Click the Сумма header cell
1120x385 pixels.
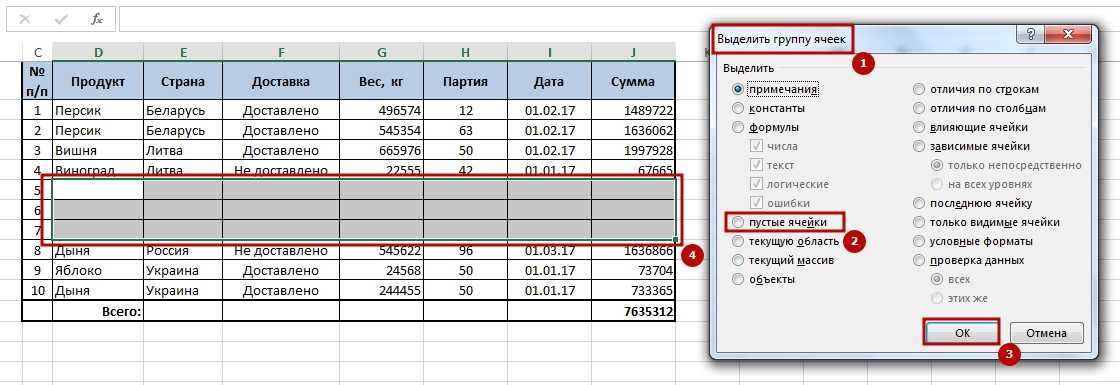(634, 81)
